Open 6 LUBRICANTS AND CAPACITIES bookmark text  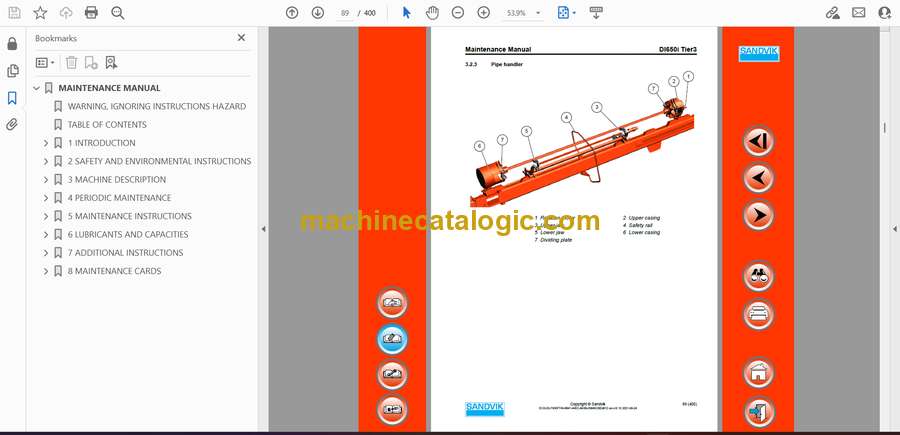(x=127, y=235)
